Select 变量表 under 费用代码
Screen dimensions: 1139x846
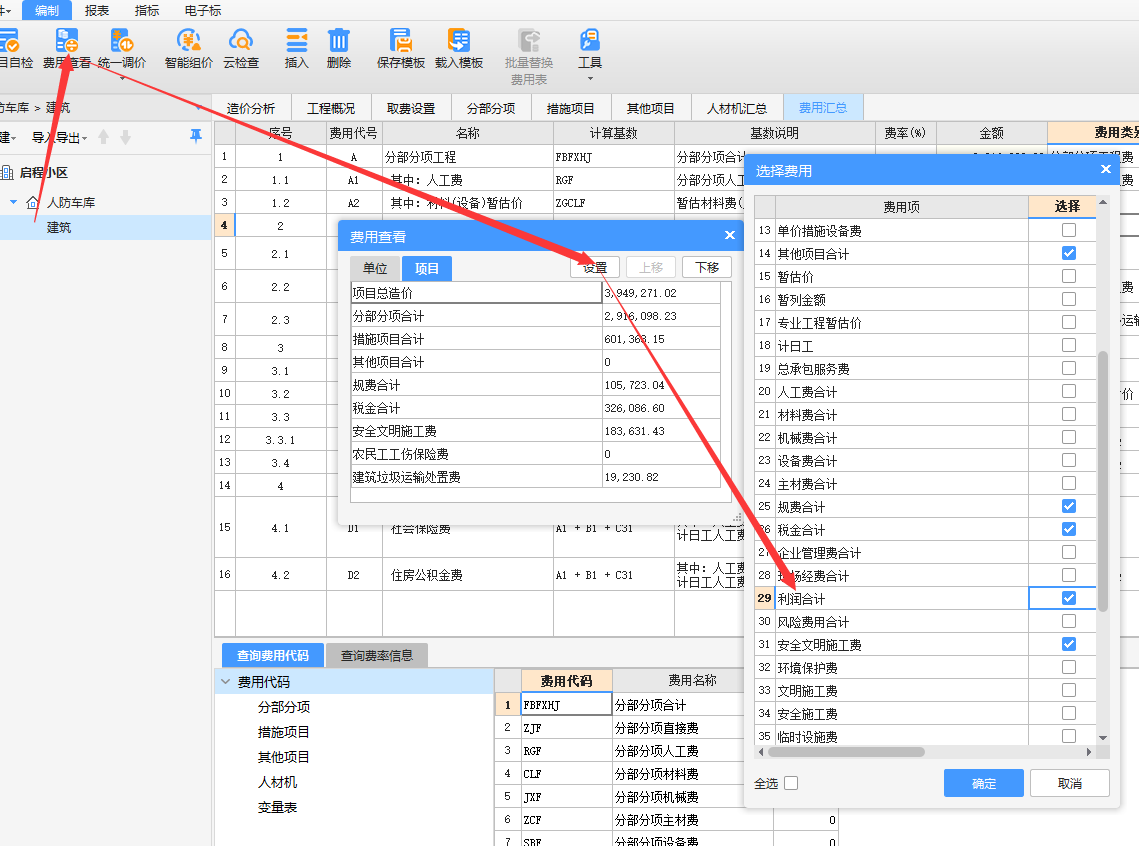pos(277,807)
